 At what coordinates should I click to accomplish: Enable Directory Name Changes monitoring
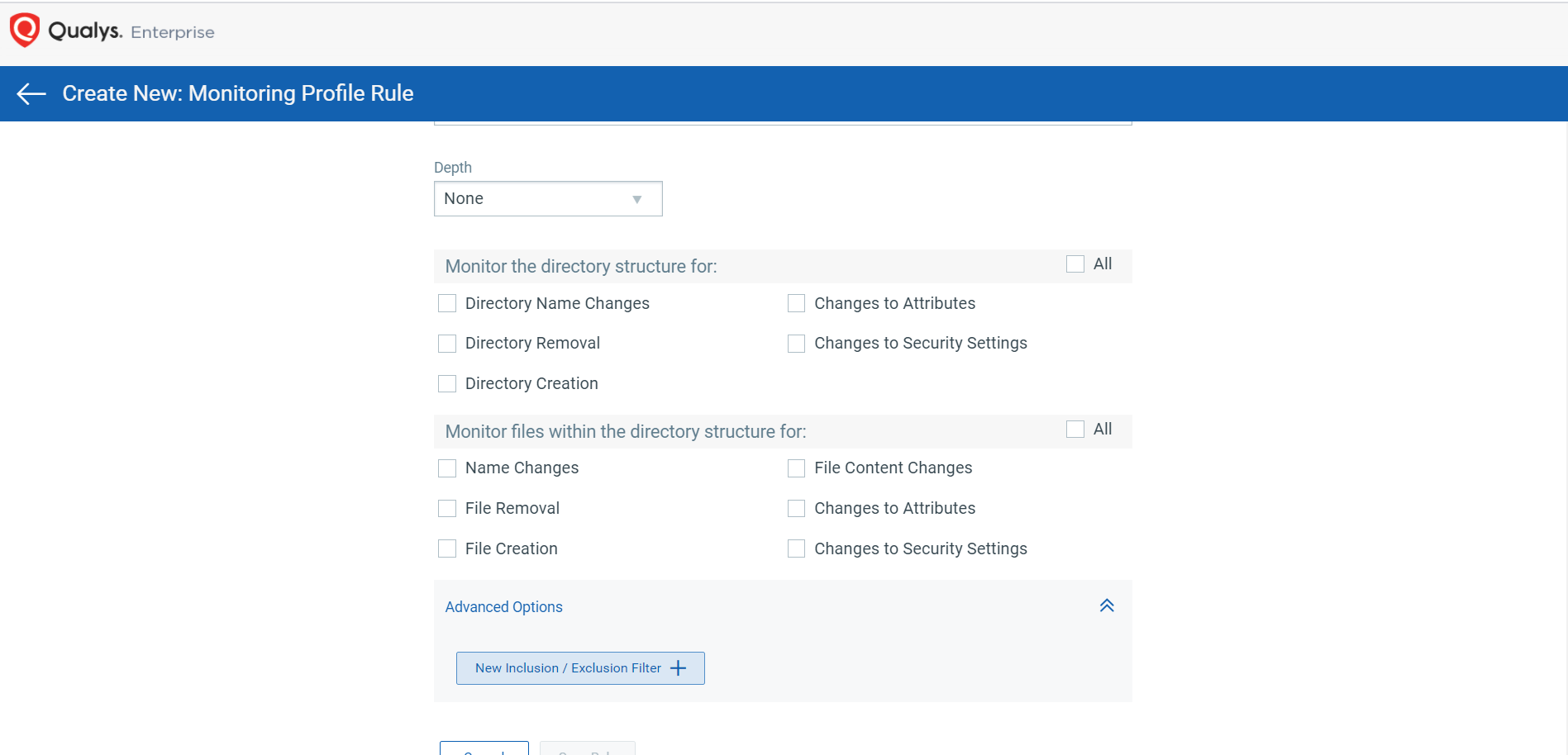[447, 304]
